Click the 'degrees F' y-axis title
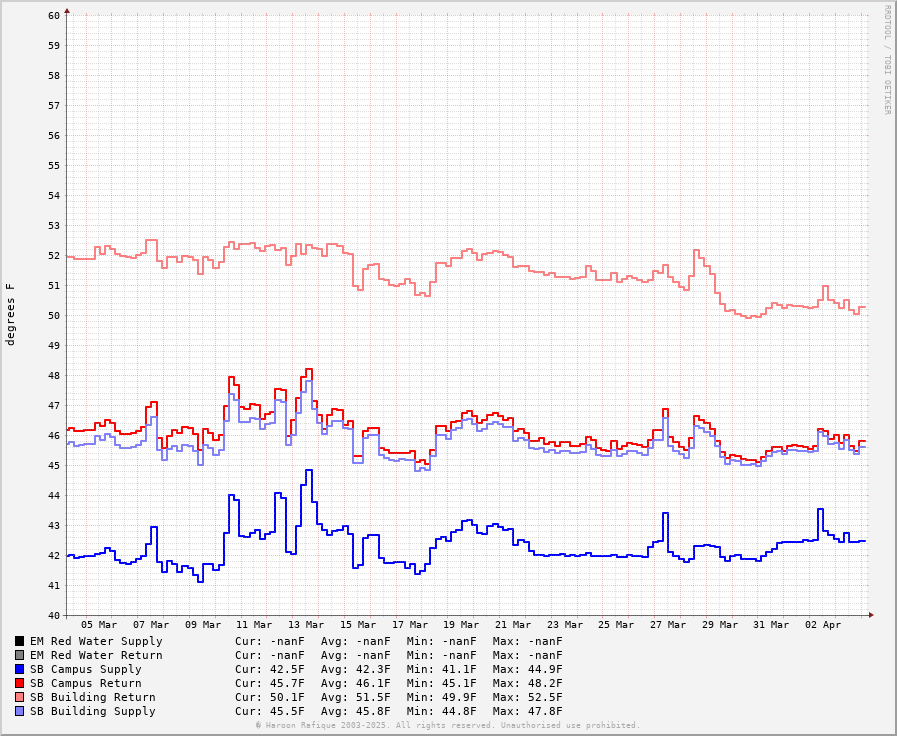This screenshot has height=736, width=897. [11, 314]
